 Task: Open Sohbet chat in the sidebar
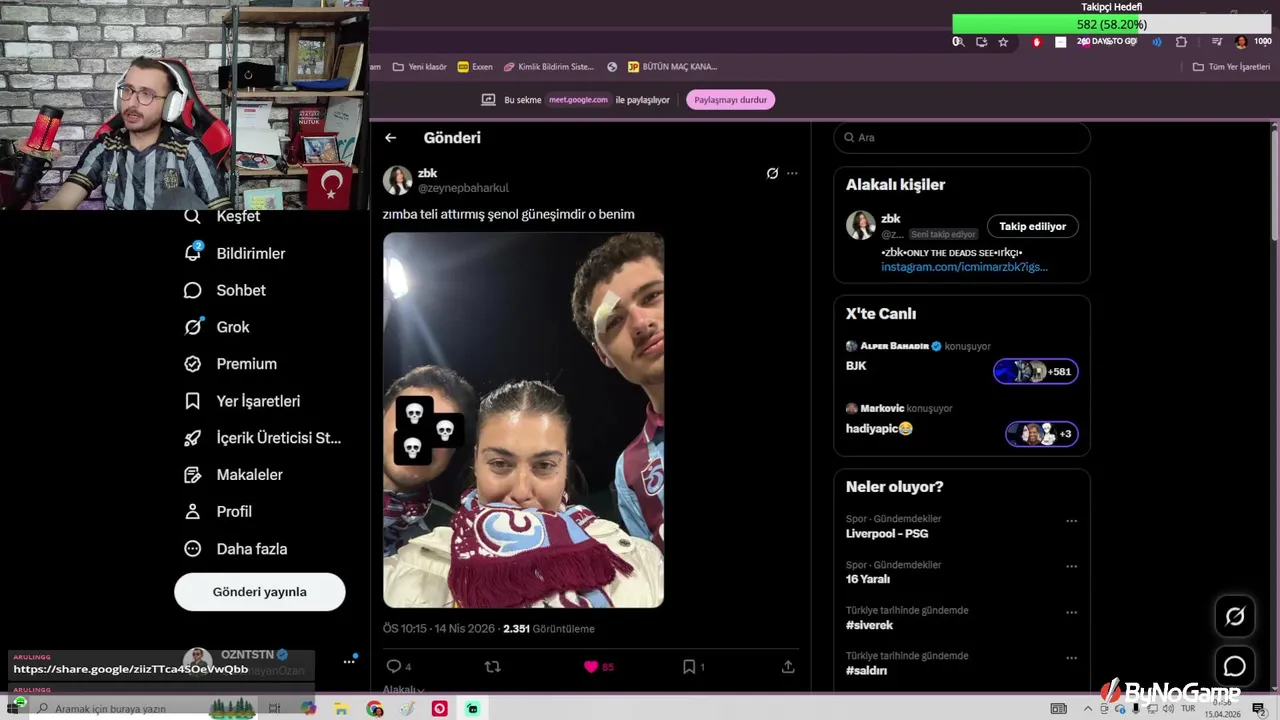click(x=225, y=291)
